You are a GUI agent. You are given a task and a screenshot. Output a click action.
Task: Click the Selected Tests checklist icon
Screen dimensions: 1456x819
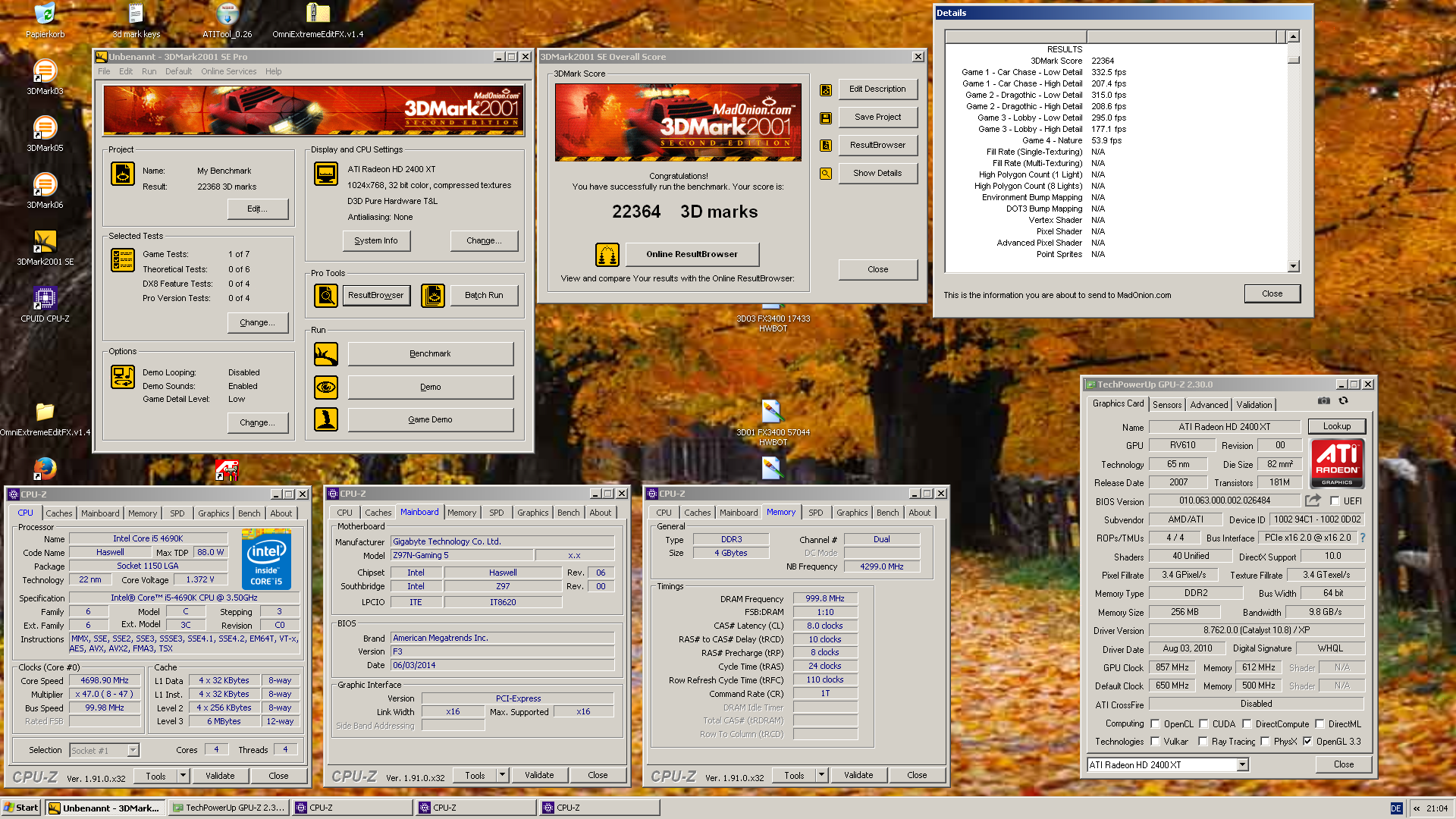pos(123,260)
